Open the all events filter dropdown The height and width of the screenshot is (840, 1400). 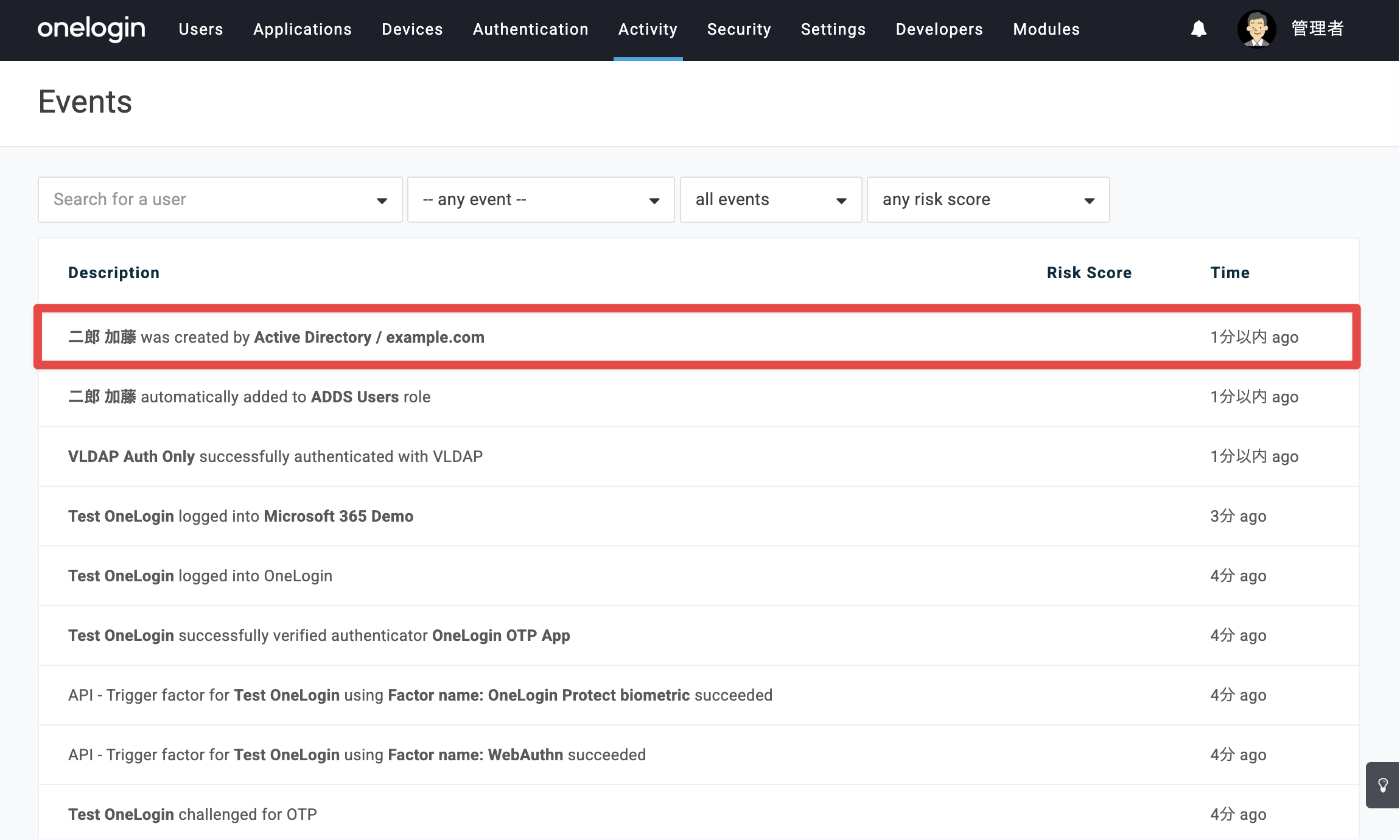pyautogui.click(x=771, y=200)
